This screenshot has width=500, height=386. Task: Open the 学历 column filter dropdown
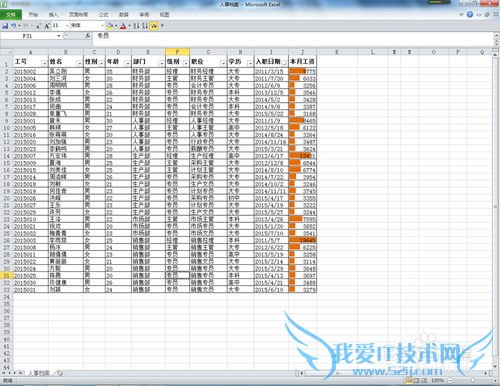[250, 63]
